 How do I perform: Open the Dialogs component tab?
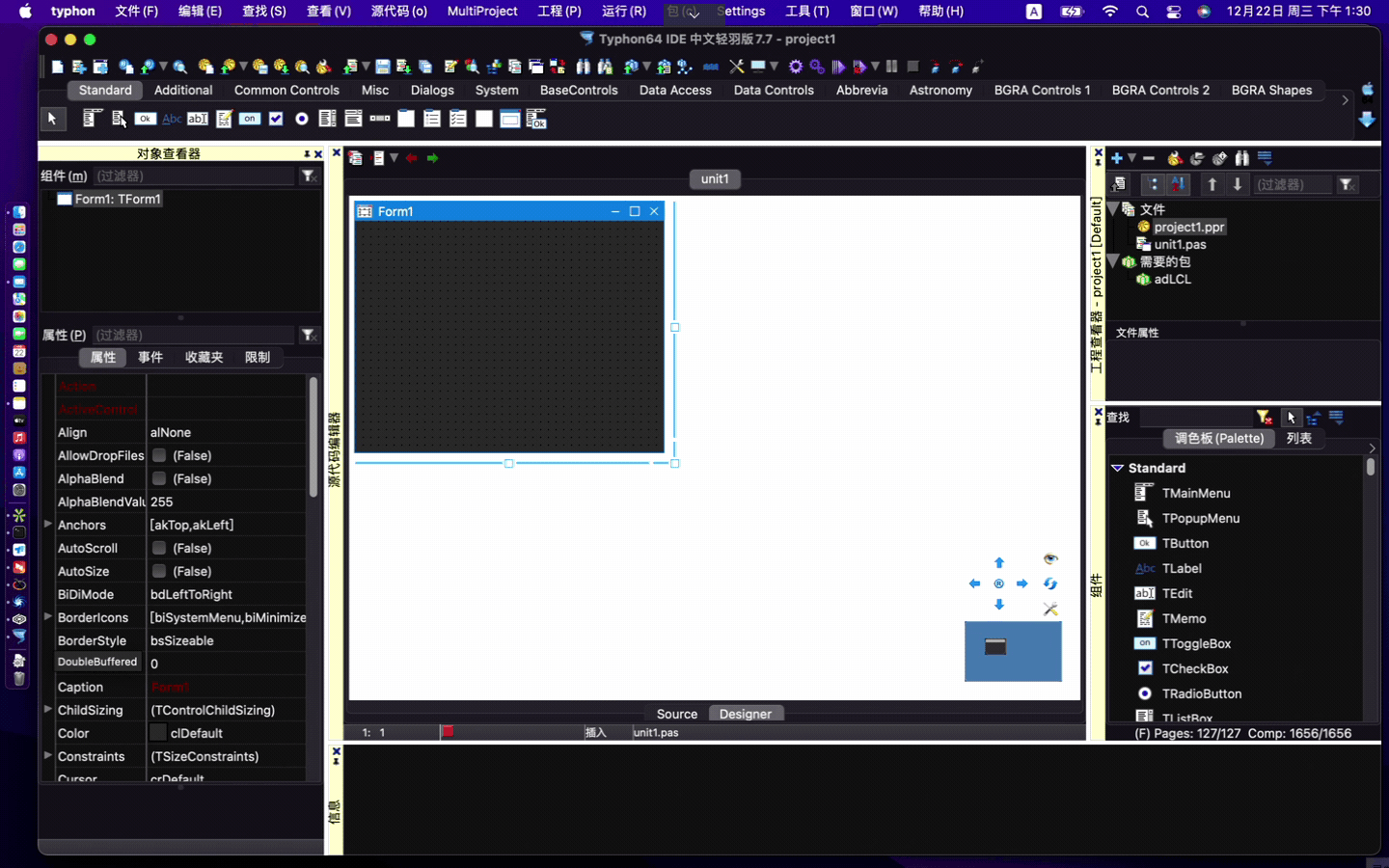432,90
